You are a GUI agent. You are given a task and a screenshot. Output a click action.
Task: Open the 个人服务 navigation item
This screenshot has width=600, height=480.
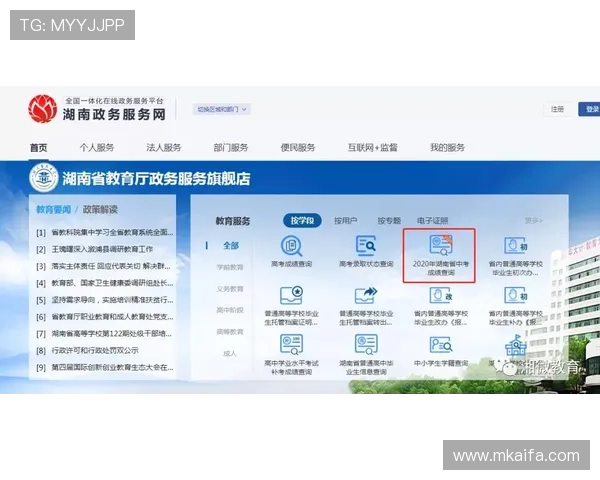click(97, 148)
